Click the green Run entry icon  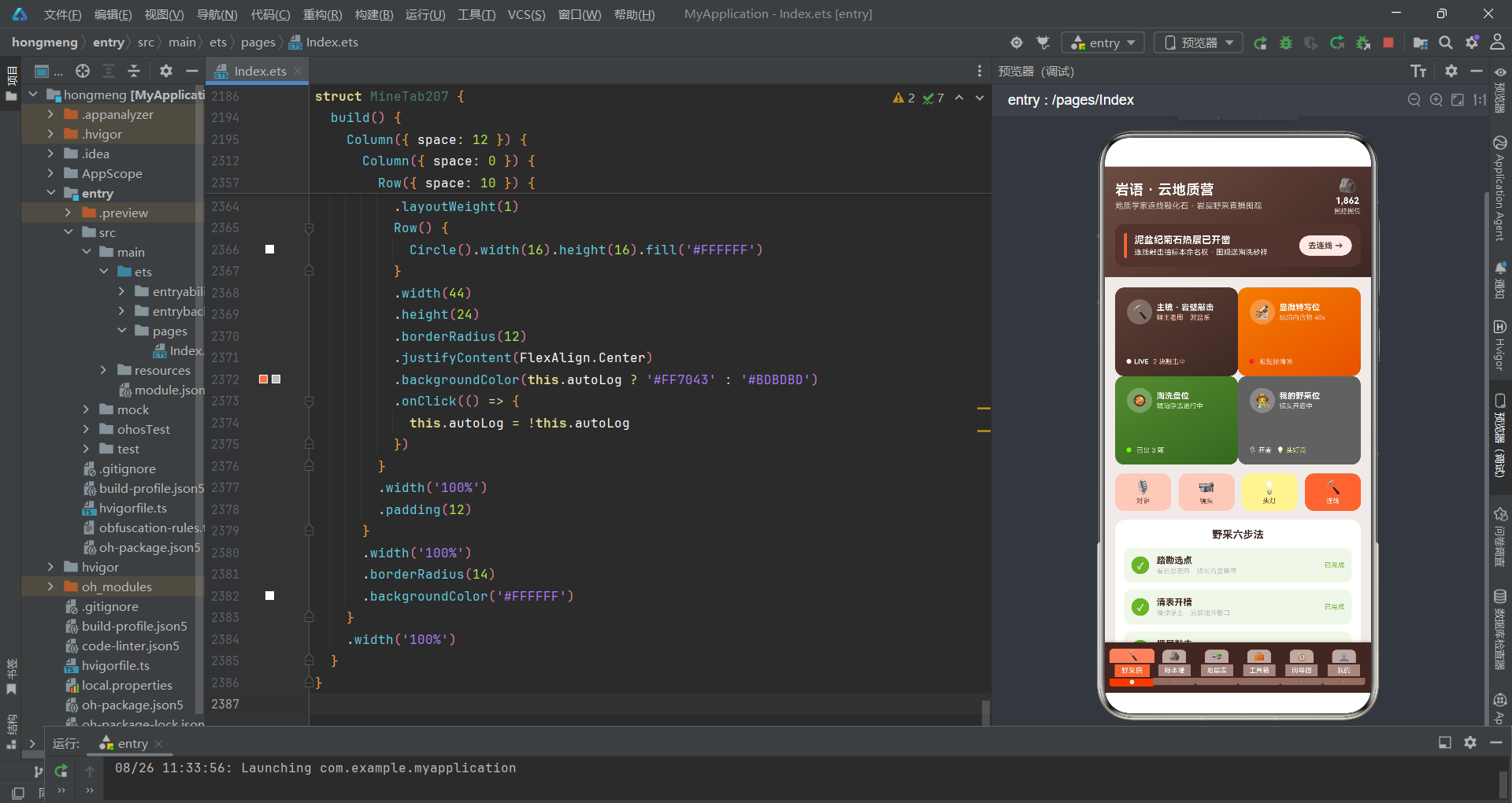click(1260, 43)
